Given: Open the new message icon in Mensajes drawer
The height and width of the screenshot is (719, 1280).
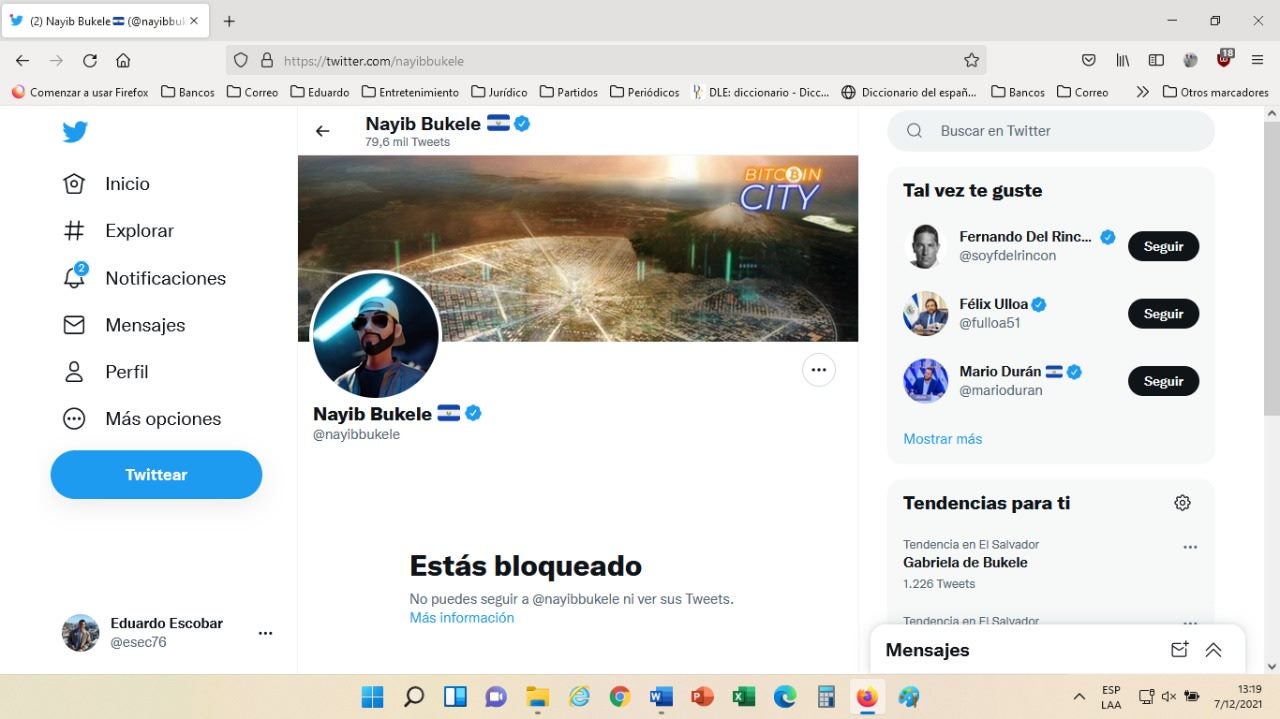Looking at the screenshot, I should coord(1179,649).
